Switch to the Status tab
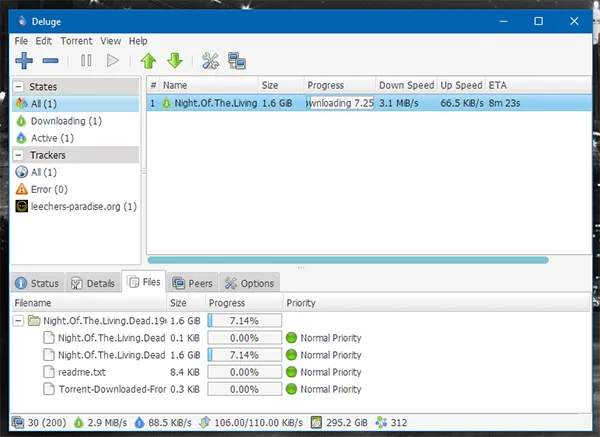The image size is (600, 437). tap(37, 284)
